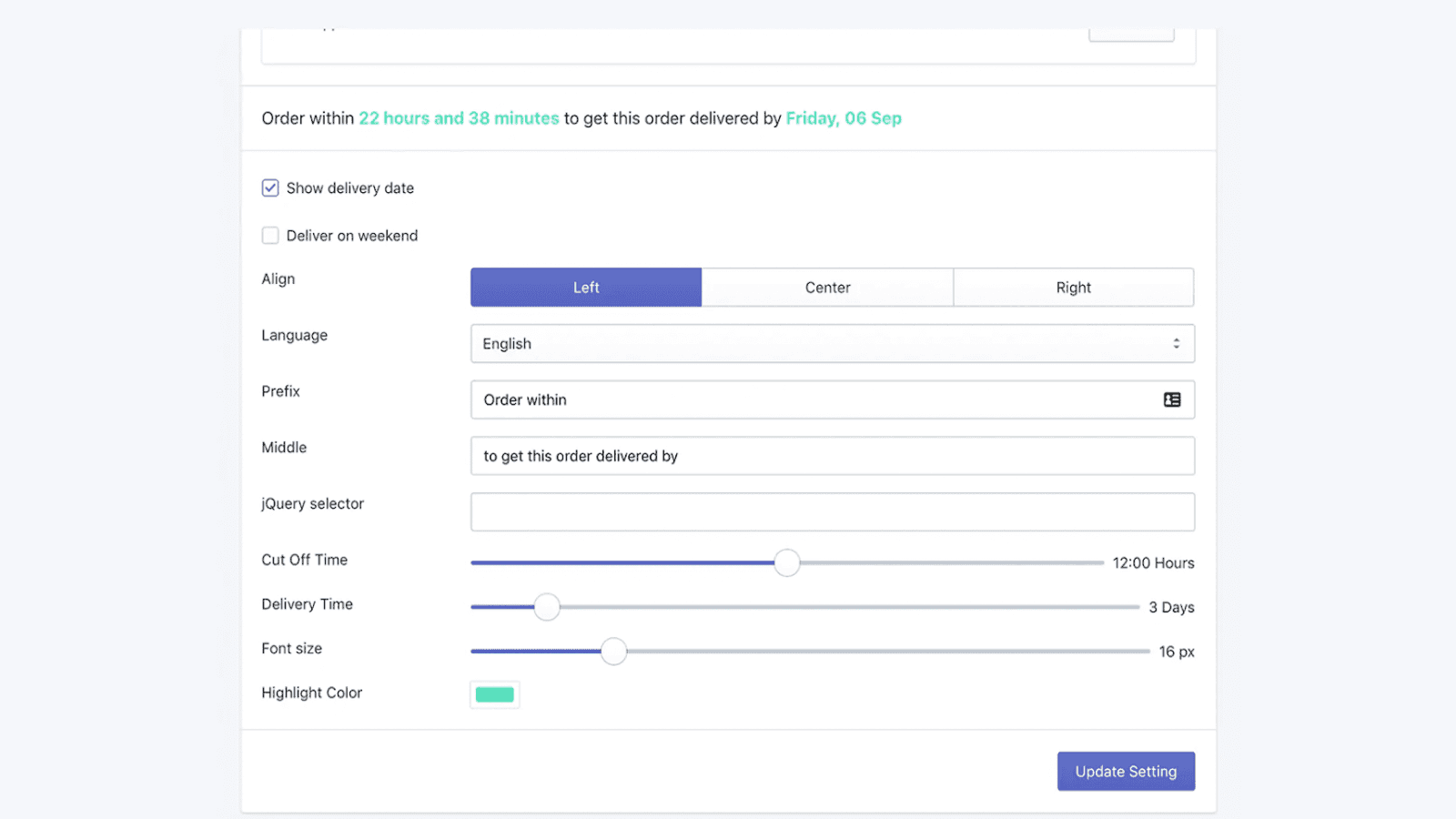Click the 'Friday, 06 Sep' delivery date text
Screen dimensions: 1456x819
[844, 117]
